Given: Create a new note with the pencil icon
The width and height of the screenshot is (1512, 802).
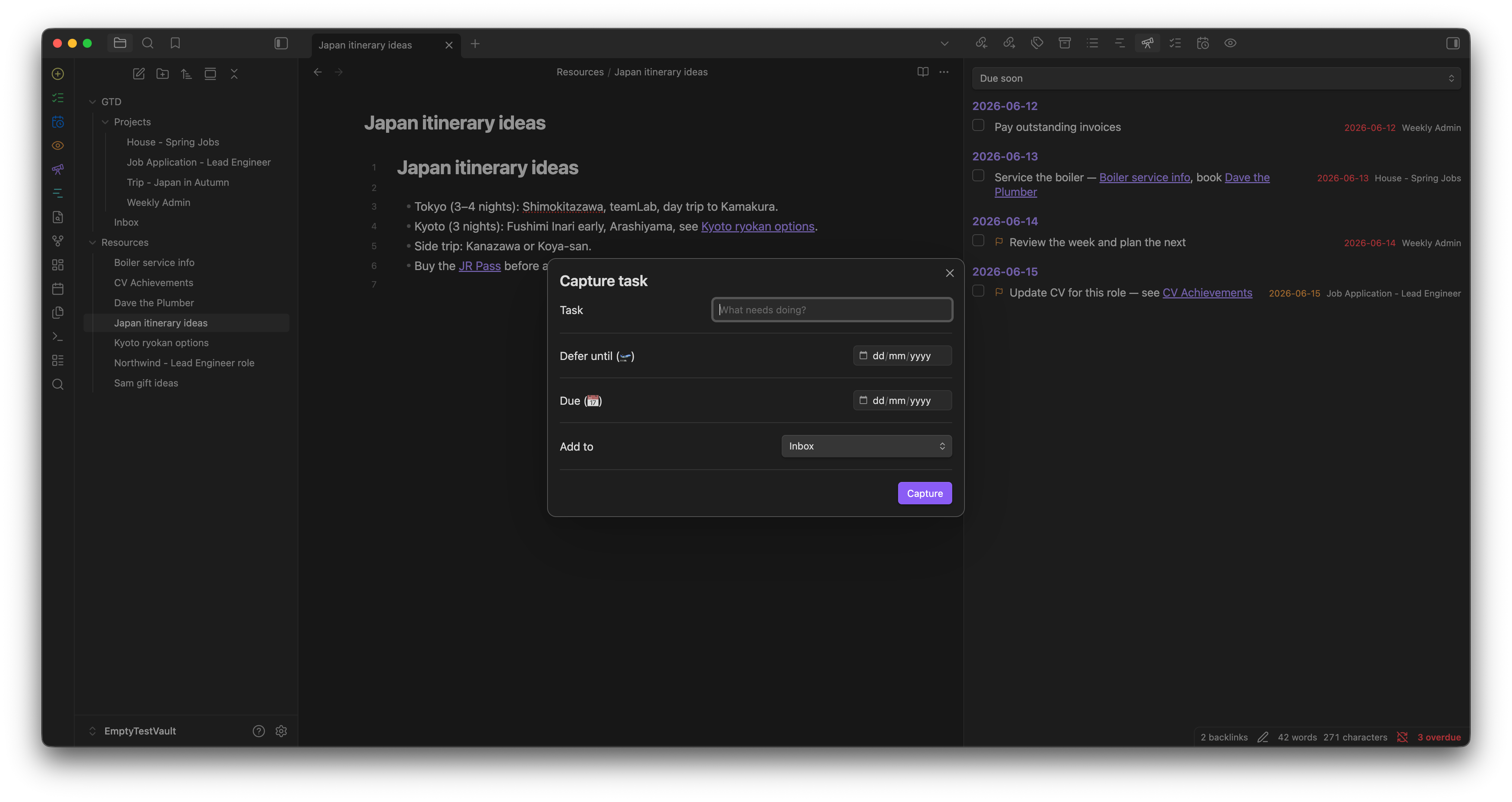Looking at the screenshot, I should [138, 74].
